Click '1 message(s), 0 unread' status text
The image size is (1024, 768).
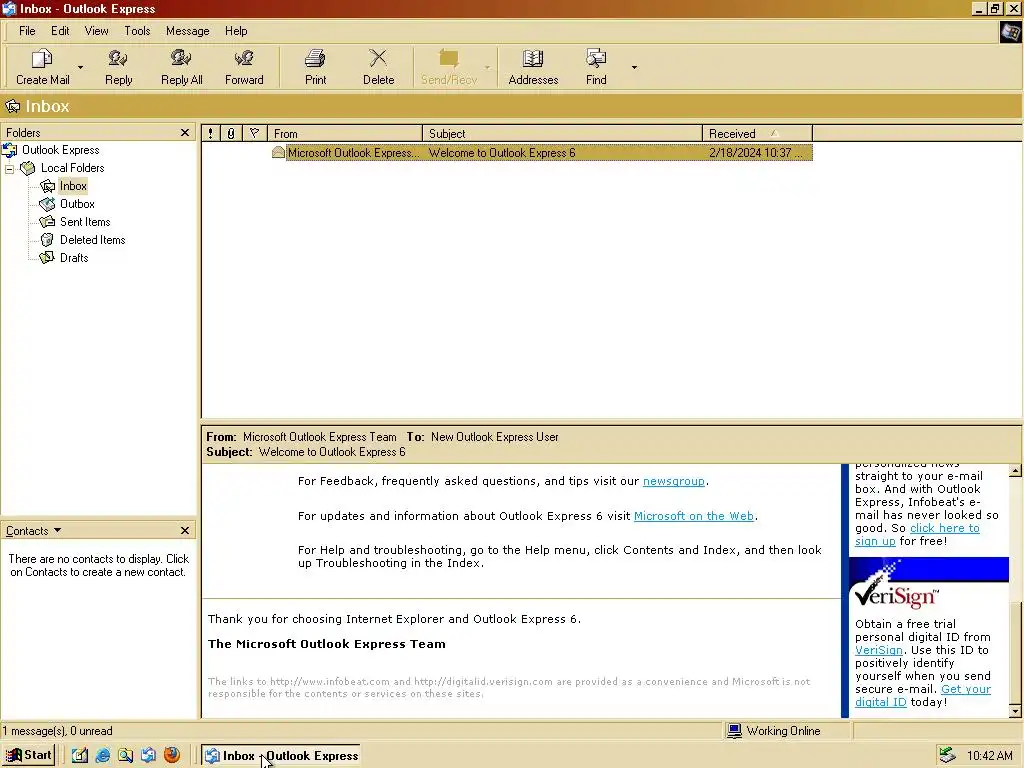click(x=57, y=731)
